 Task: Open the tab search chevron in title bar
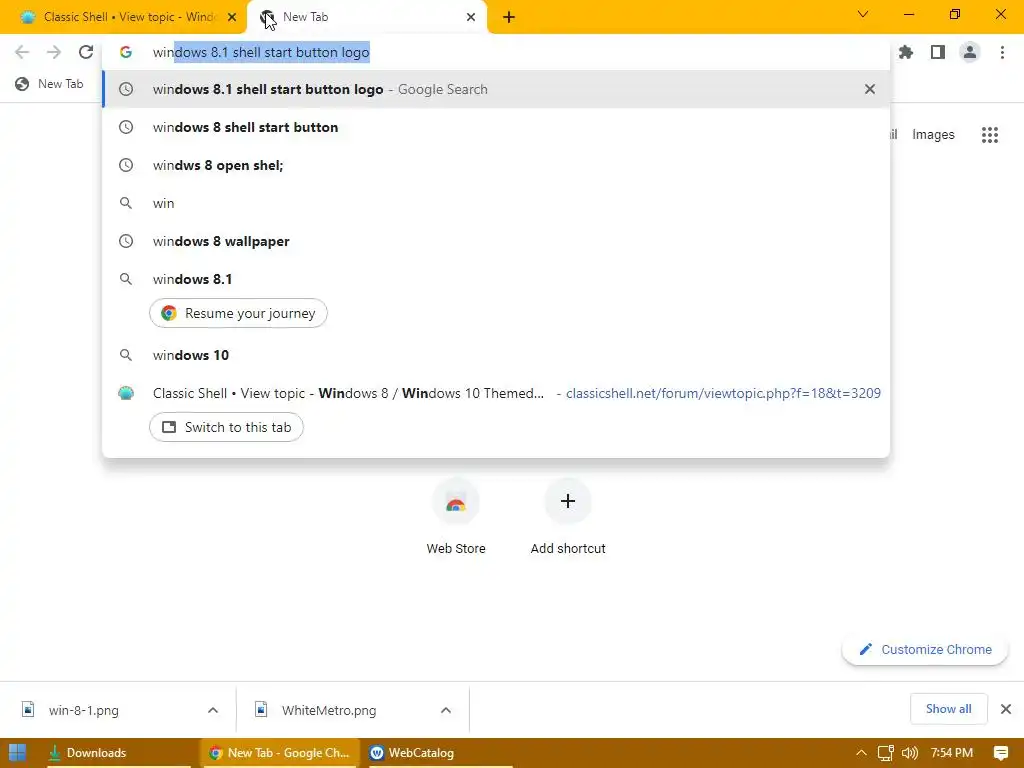point(863,14)
